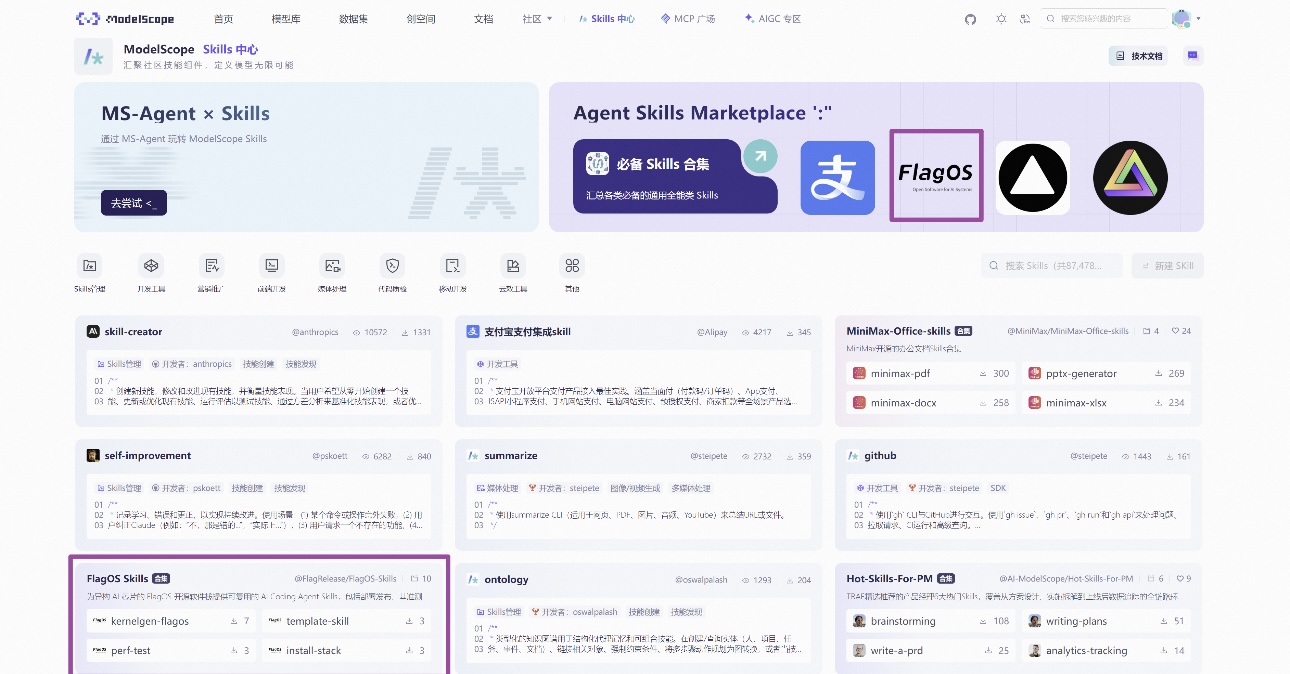Open the 必备 Skills 合集 card

coord(675,176)
